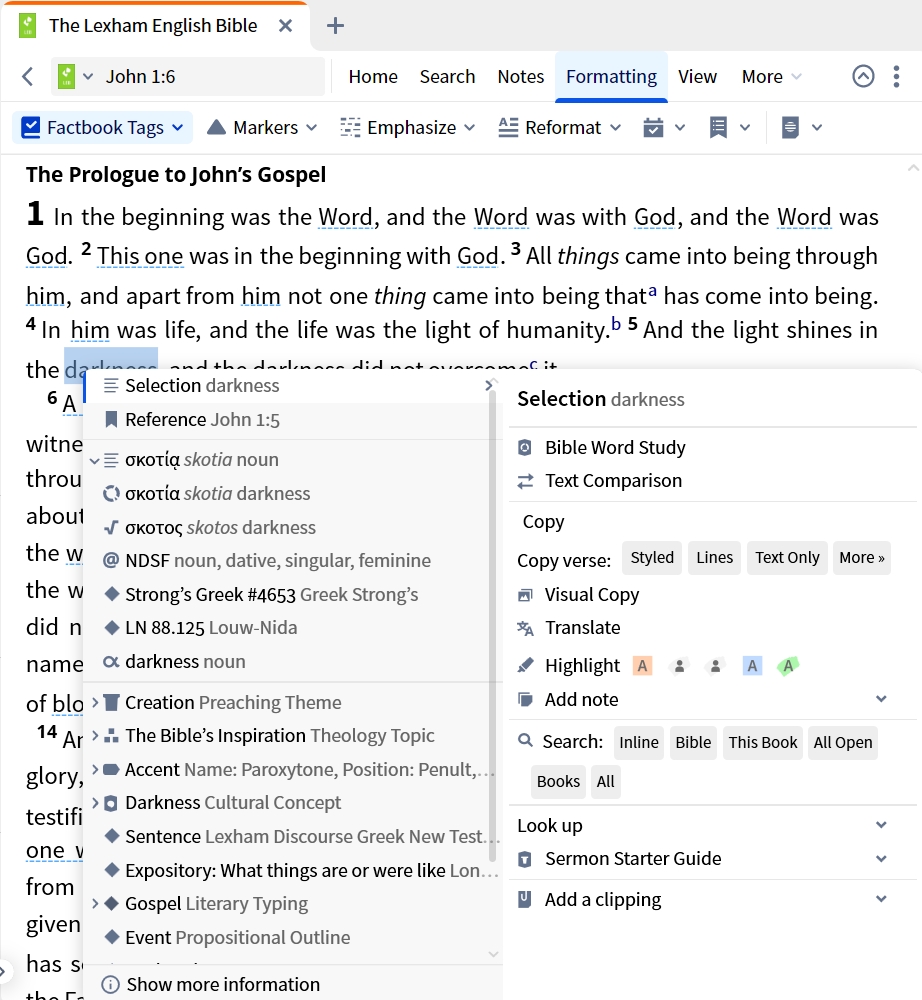The height and width of the screenshot is (1000, 922).
Task: Apply the blue A highlight style
Action: pyautogui.click(x=752, y=666)
